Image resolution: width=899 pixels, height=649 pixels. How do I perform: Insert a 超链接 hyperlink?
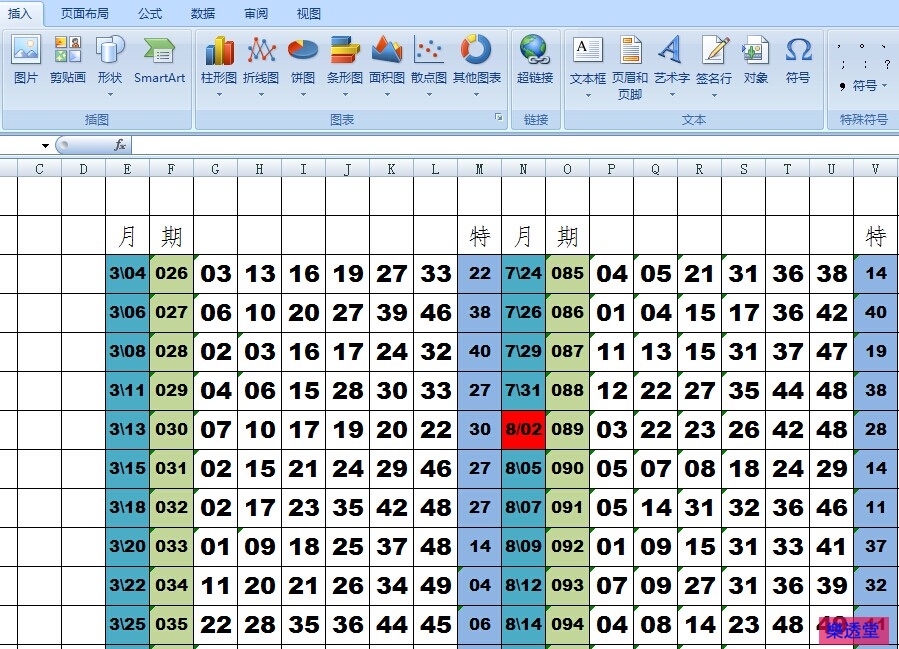pyautogui.click(x=535, y=60)
